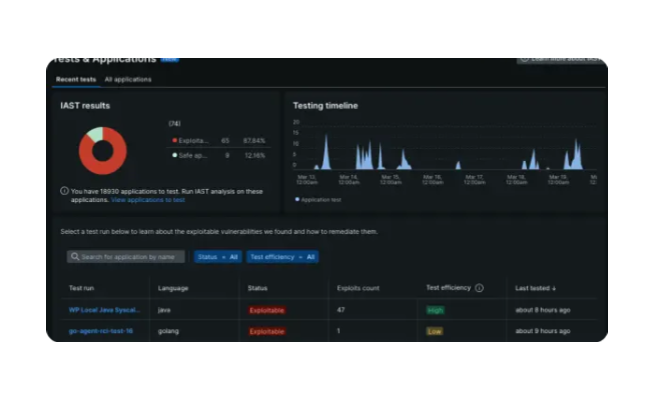
Task: Sort by the Last tested column header
Action: (535, 288)
